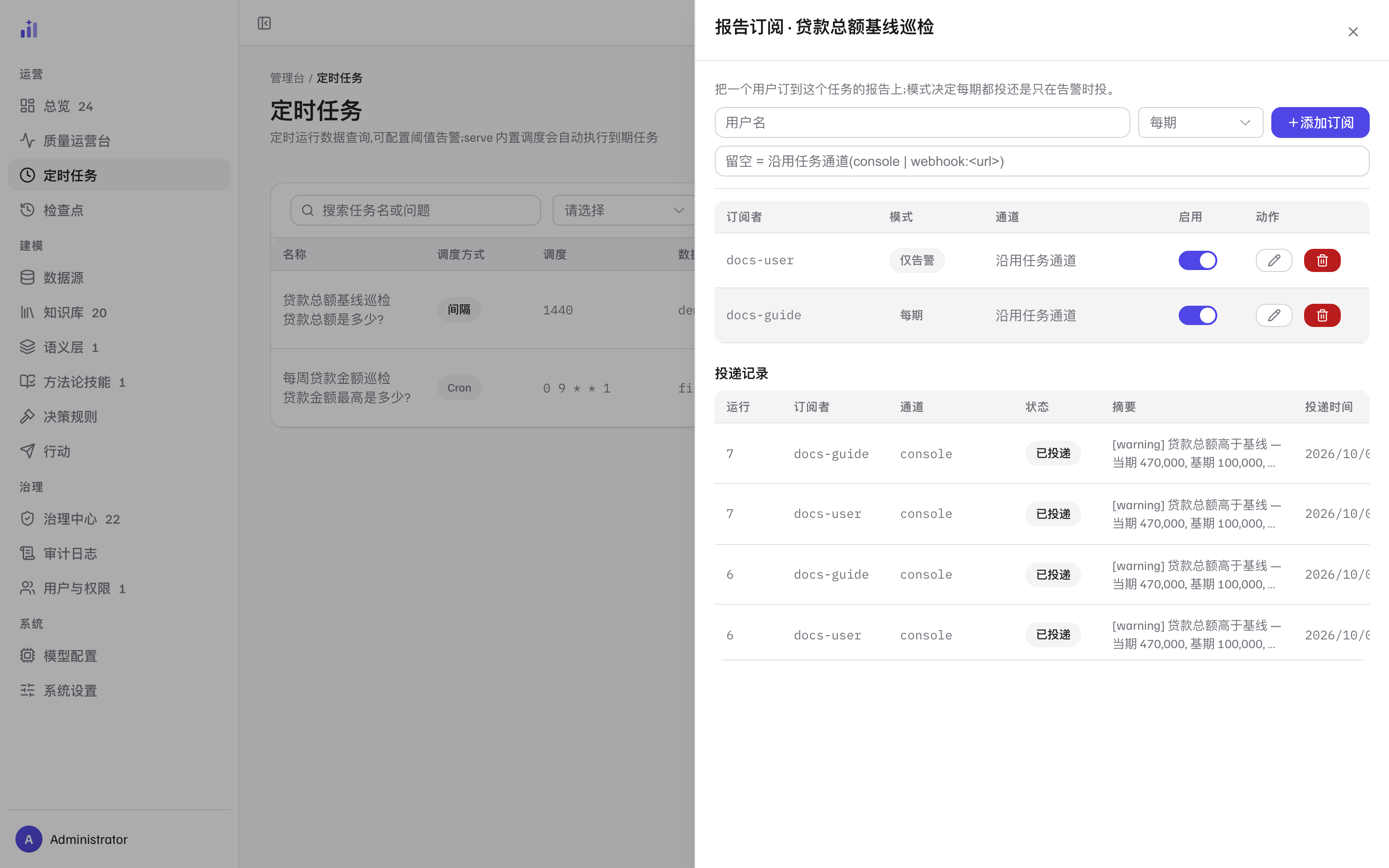
Task: Open the 请选择 filter dropdown
Action: point(624,210)
